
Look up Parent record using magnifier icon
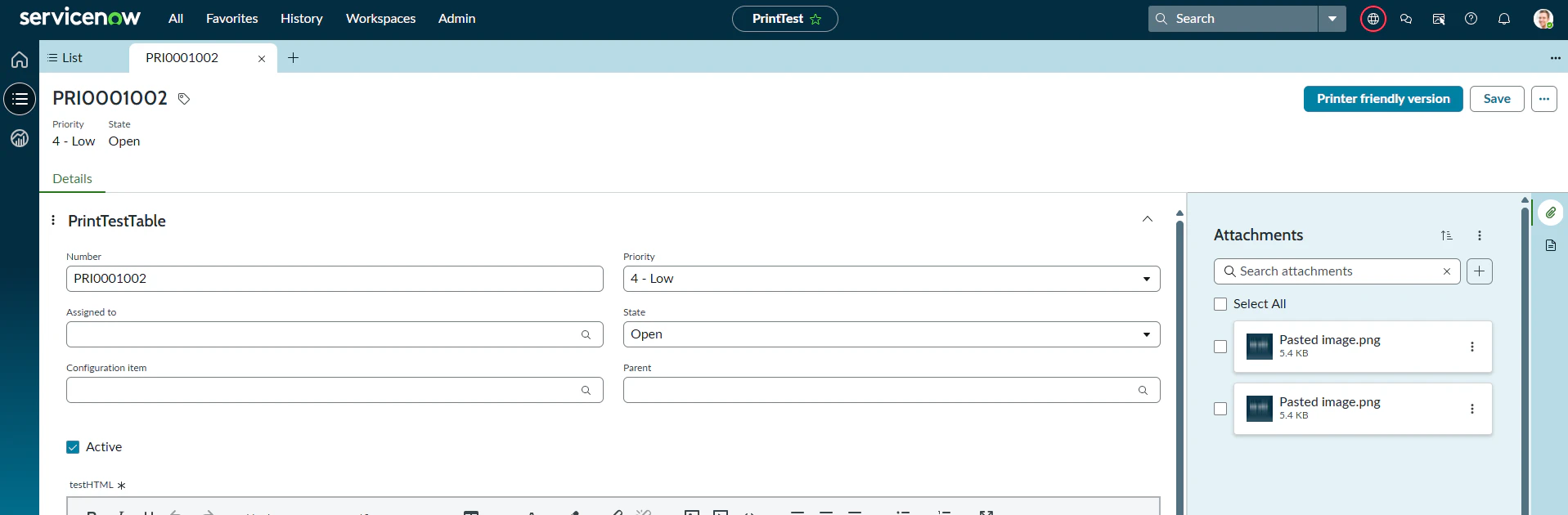[1143, 390]
